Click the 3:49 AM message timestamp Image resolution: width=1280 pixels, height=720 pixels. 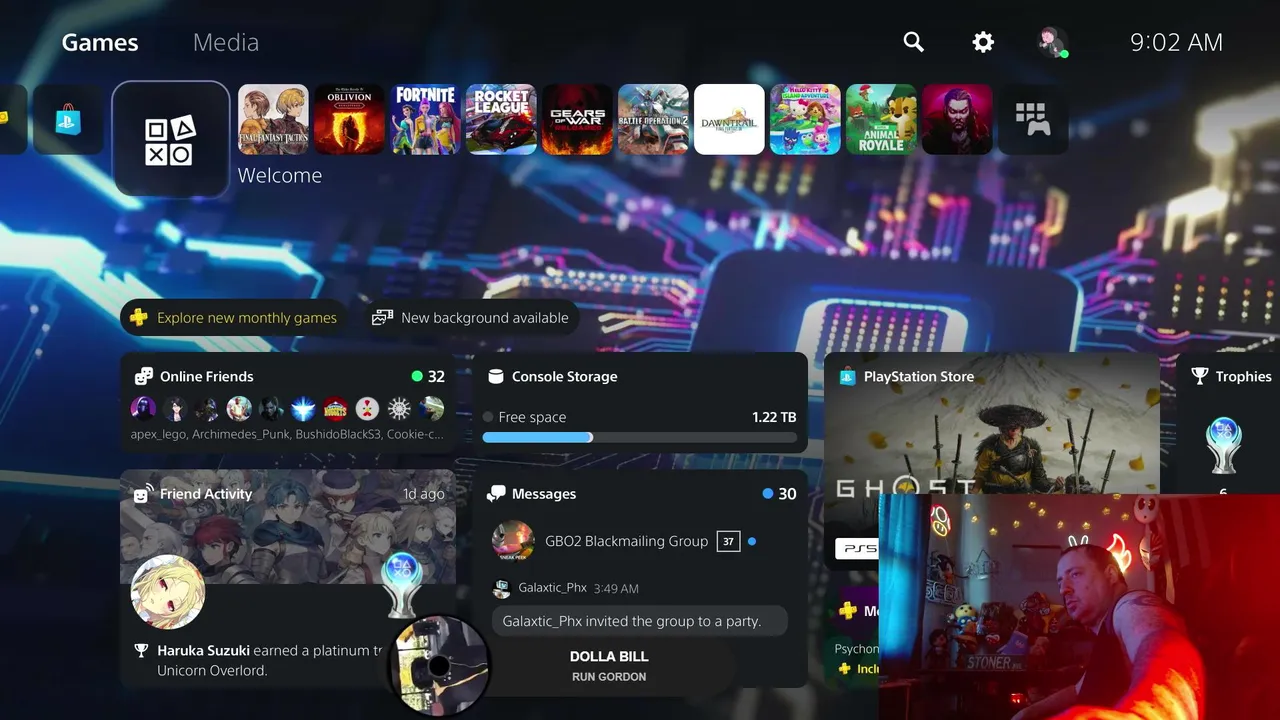pos(616,589)
